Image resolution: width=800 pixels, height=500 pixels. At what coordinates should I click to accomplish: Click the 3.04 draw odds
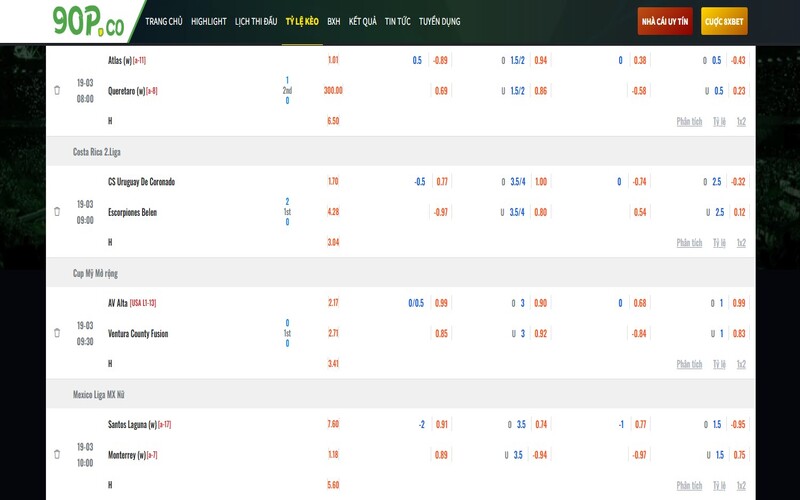[x=333, y=242]
